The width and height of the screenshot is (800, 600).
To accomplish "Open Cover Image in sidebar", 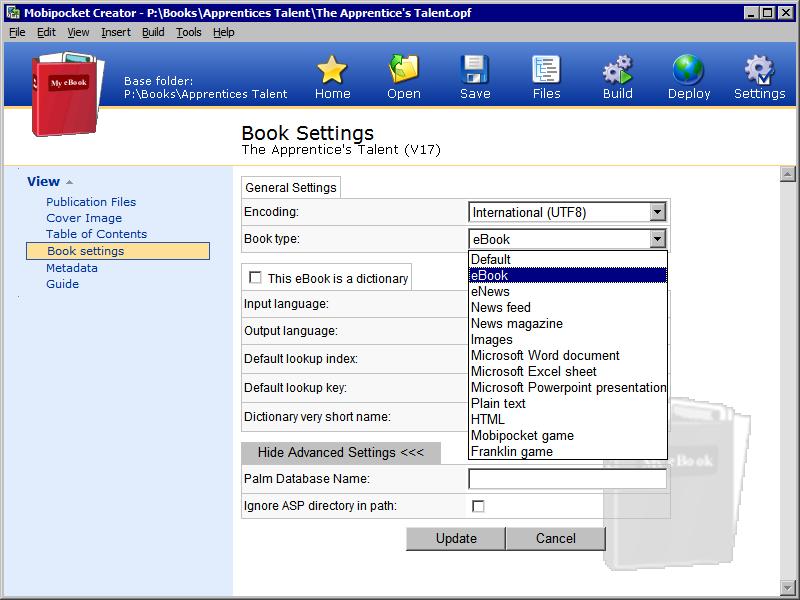I will tap(84, 218).
